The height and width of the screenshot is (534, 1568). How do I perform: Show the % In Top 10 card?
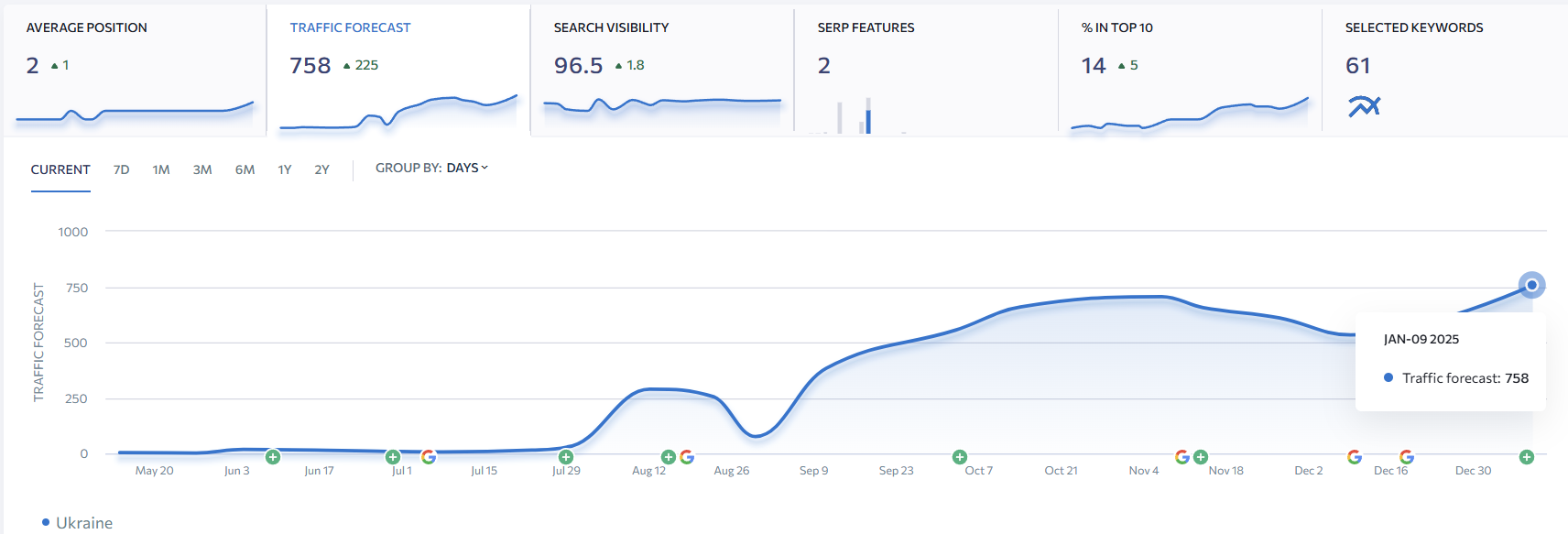coord(1190,70)
